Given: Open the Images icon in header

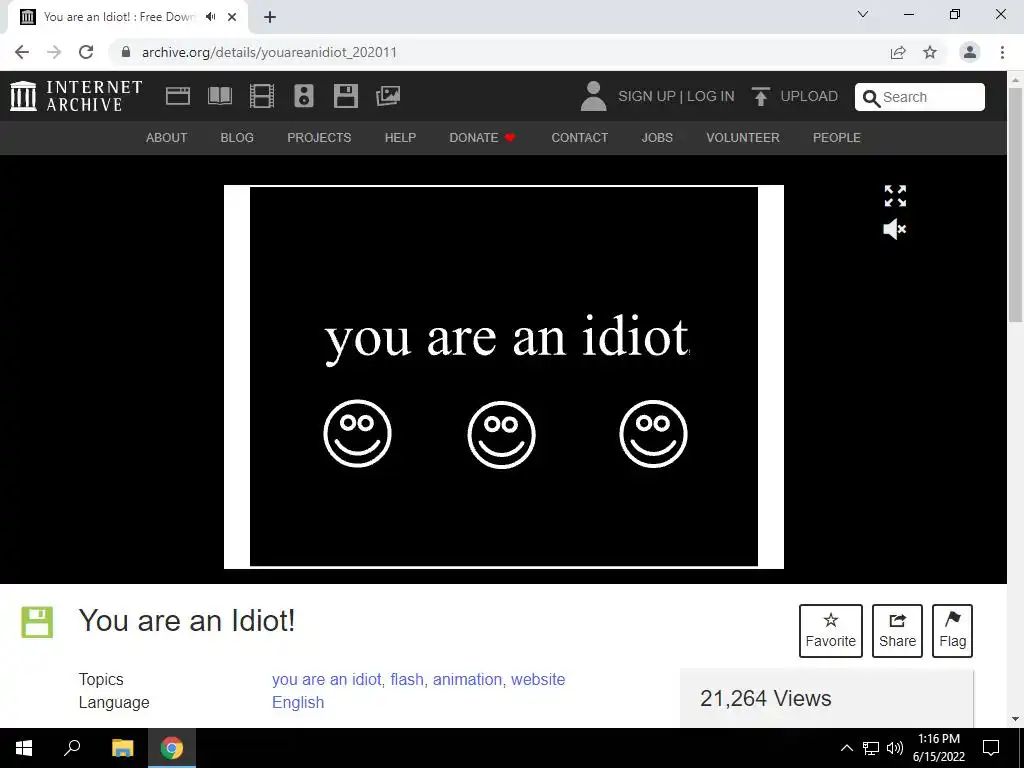Looking at the screenshot, I should [388, 96].
